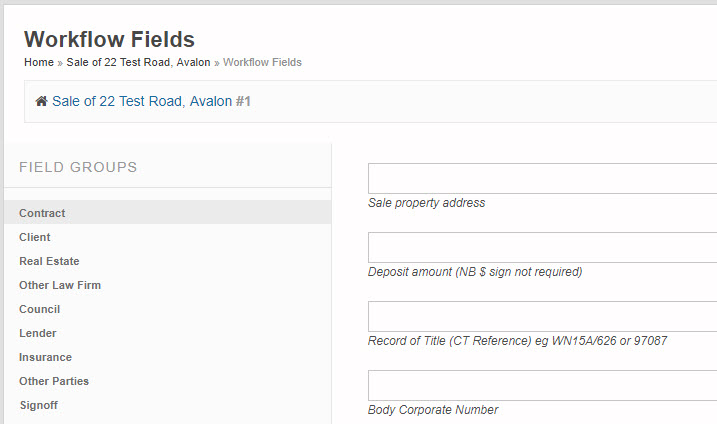Open Sale of 22 Test Road breadcrumb
The height and width of the screenshot is (424, 717).
click(138, 62)
